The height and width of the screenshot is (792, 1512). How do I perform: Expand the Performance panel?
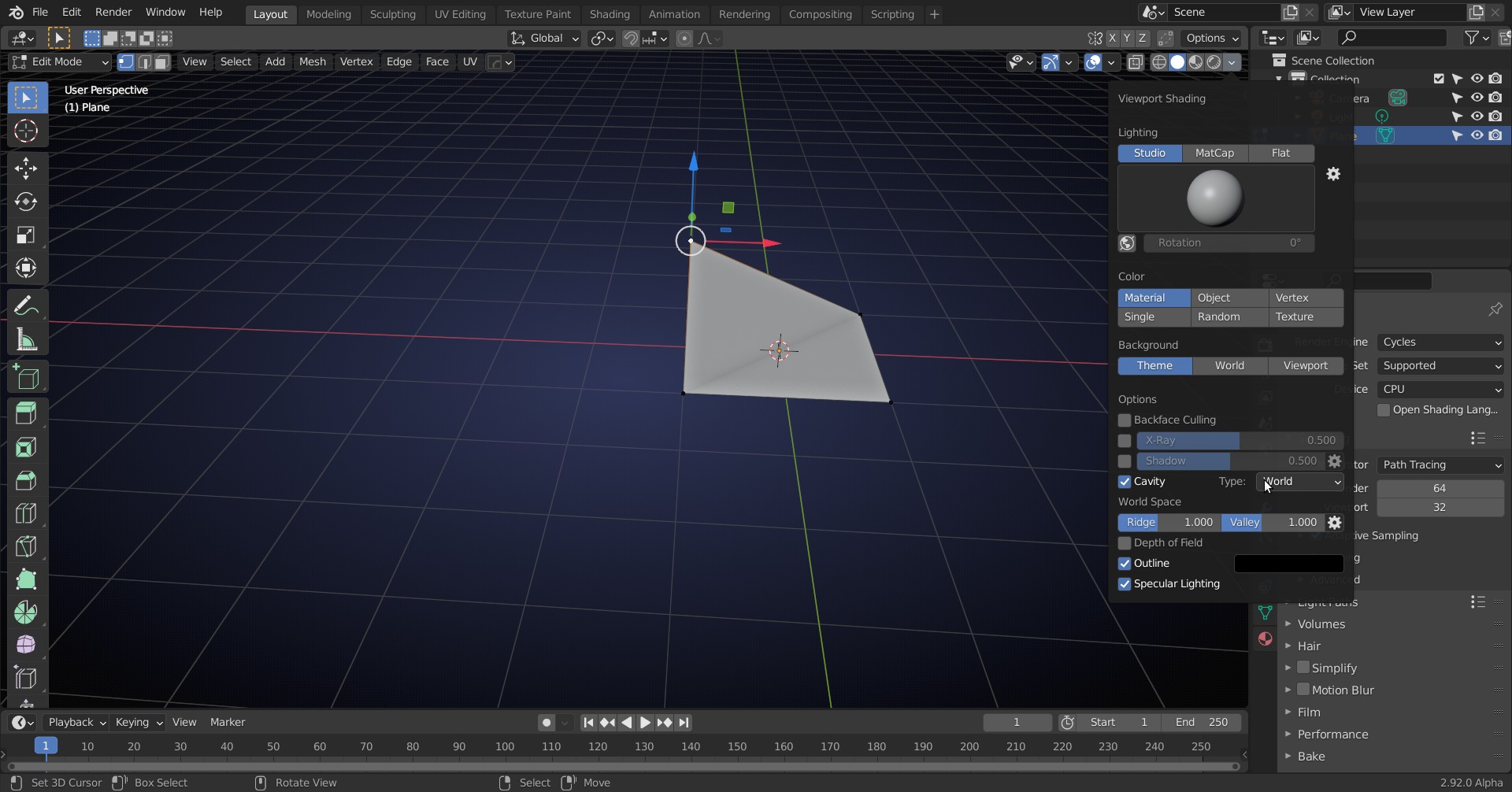pos(1332,735)
